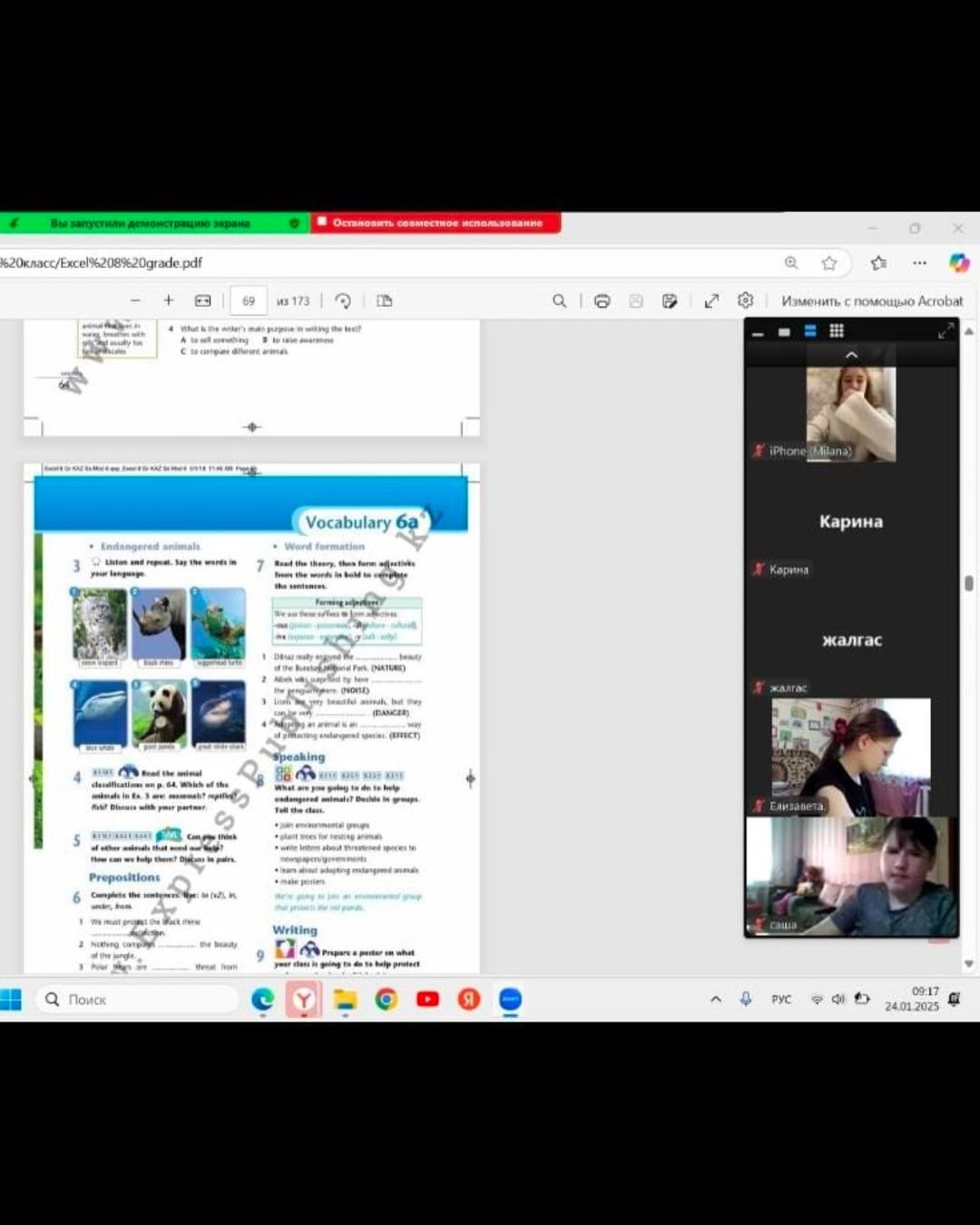
Task: Click the fit to width icon
Action: coord(203,301)
